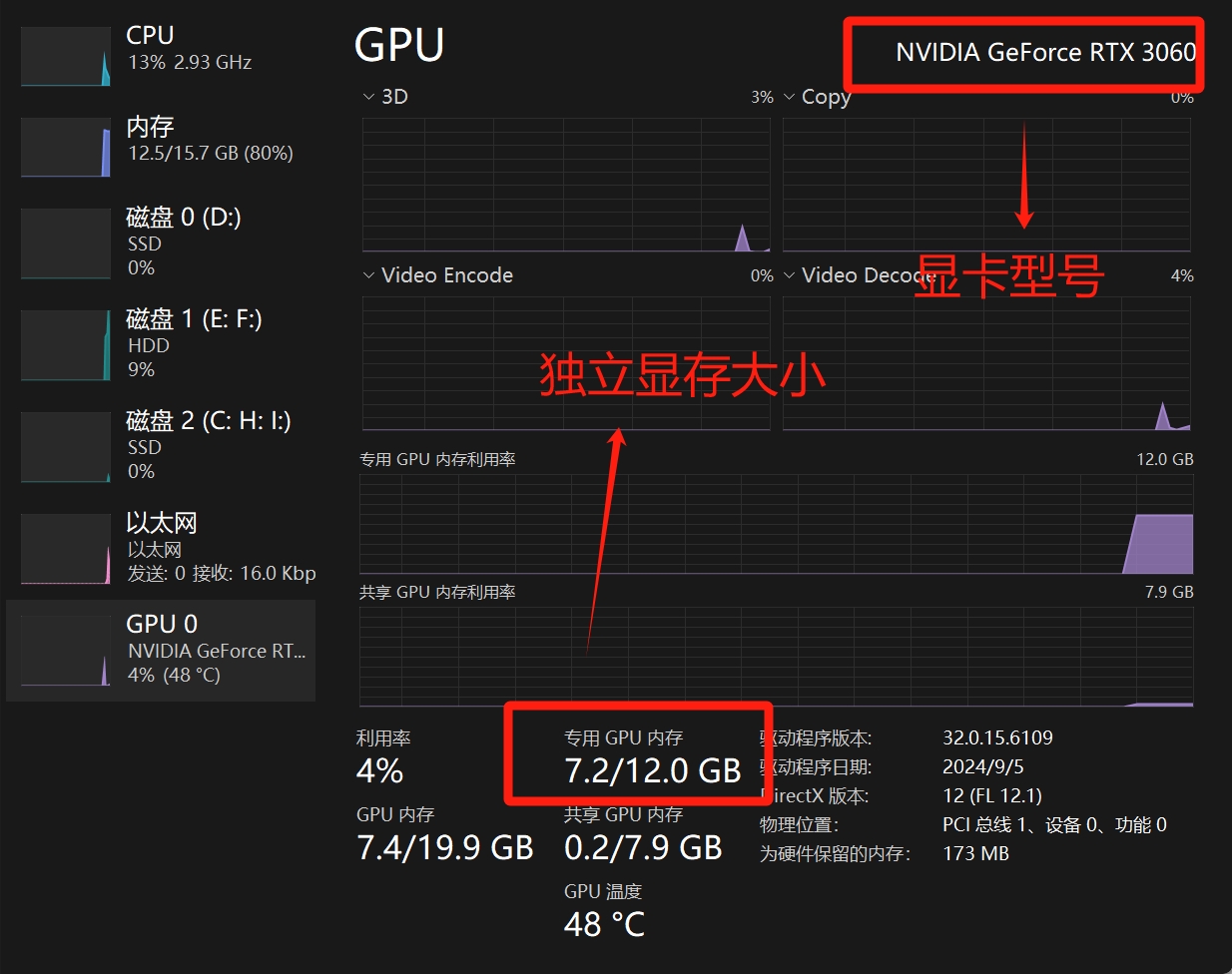Open the Video Encode engine dropdown

pyautogui.click(x=369, y=275)
